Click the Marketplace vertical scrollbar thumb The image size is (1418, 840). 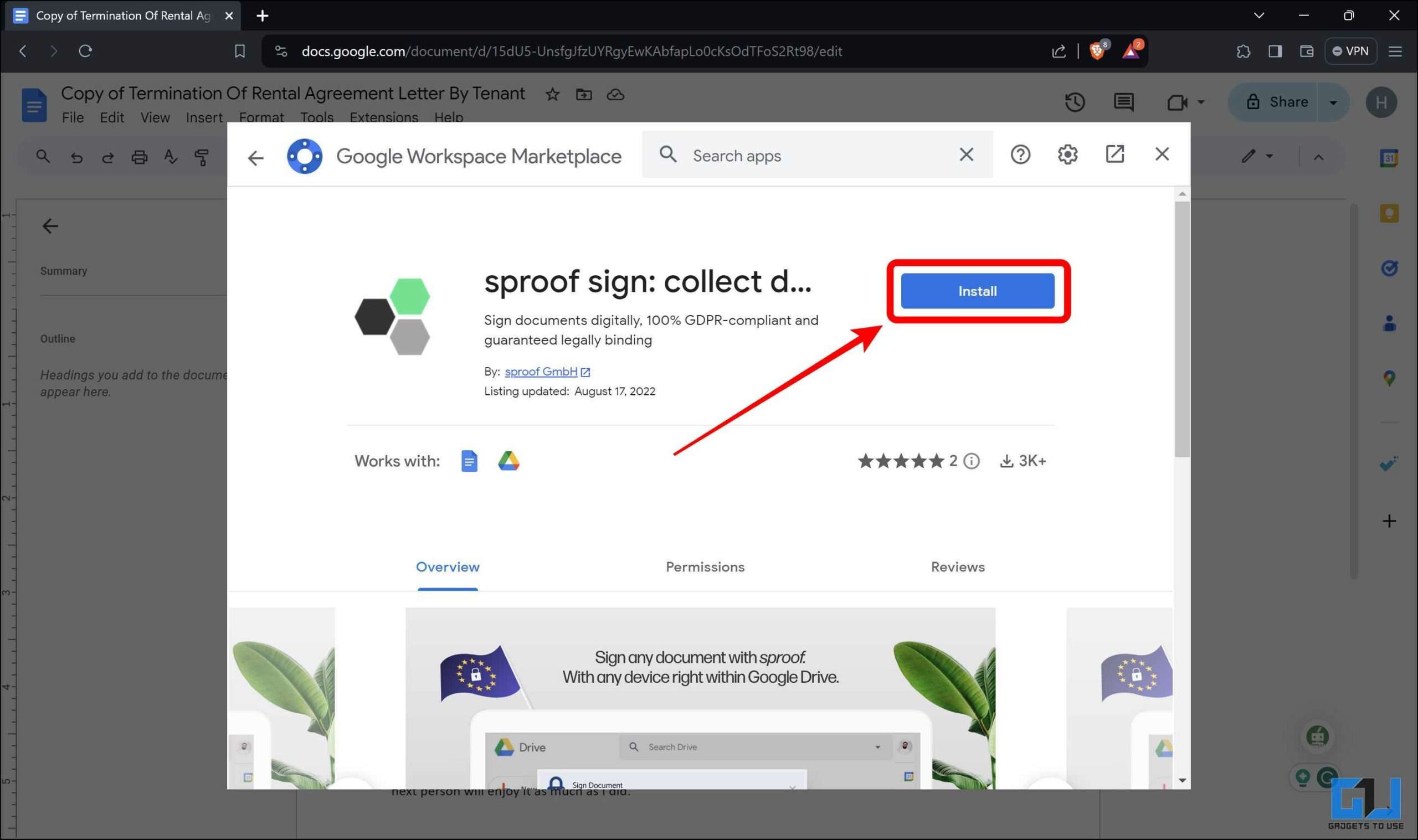pyautogui.click(x=1181, y=328)
